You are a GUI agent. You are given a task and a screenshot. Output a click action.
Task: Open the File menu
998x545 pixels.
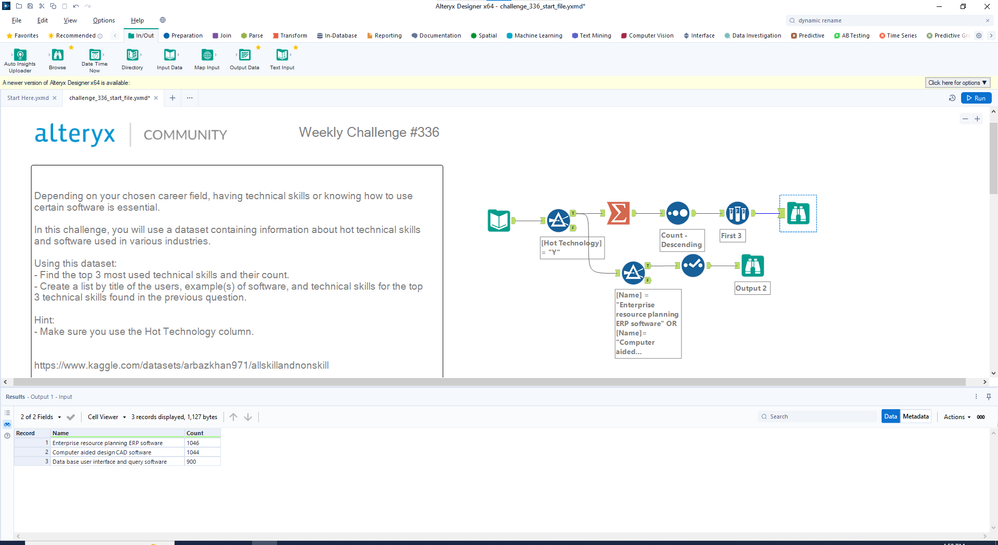17,20
